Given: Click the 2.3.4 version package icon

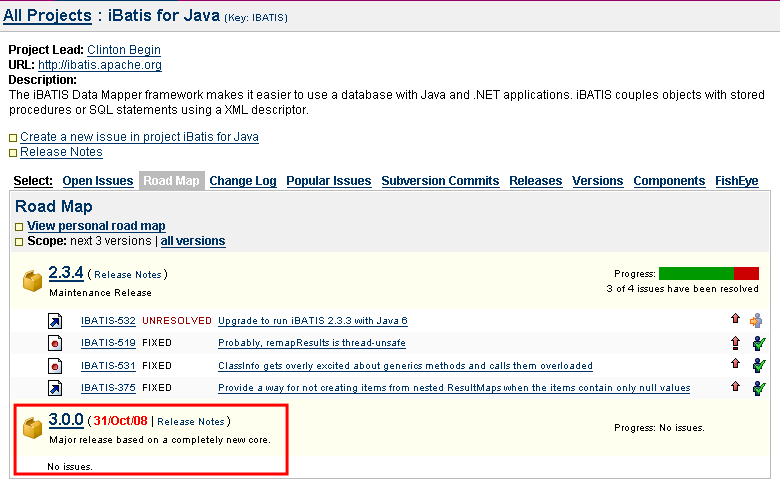Looking at the screenshot, I should [x=32, y=281].
